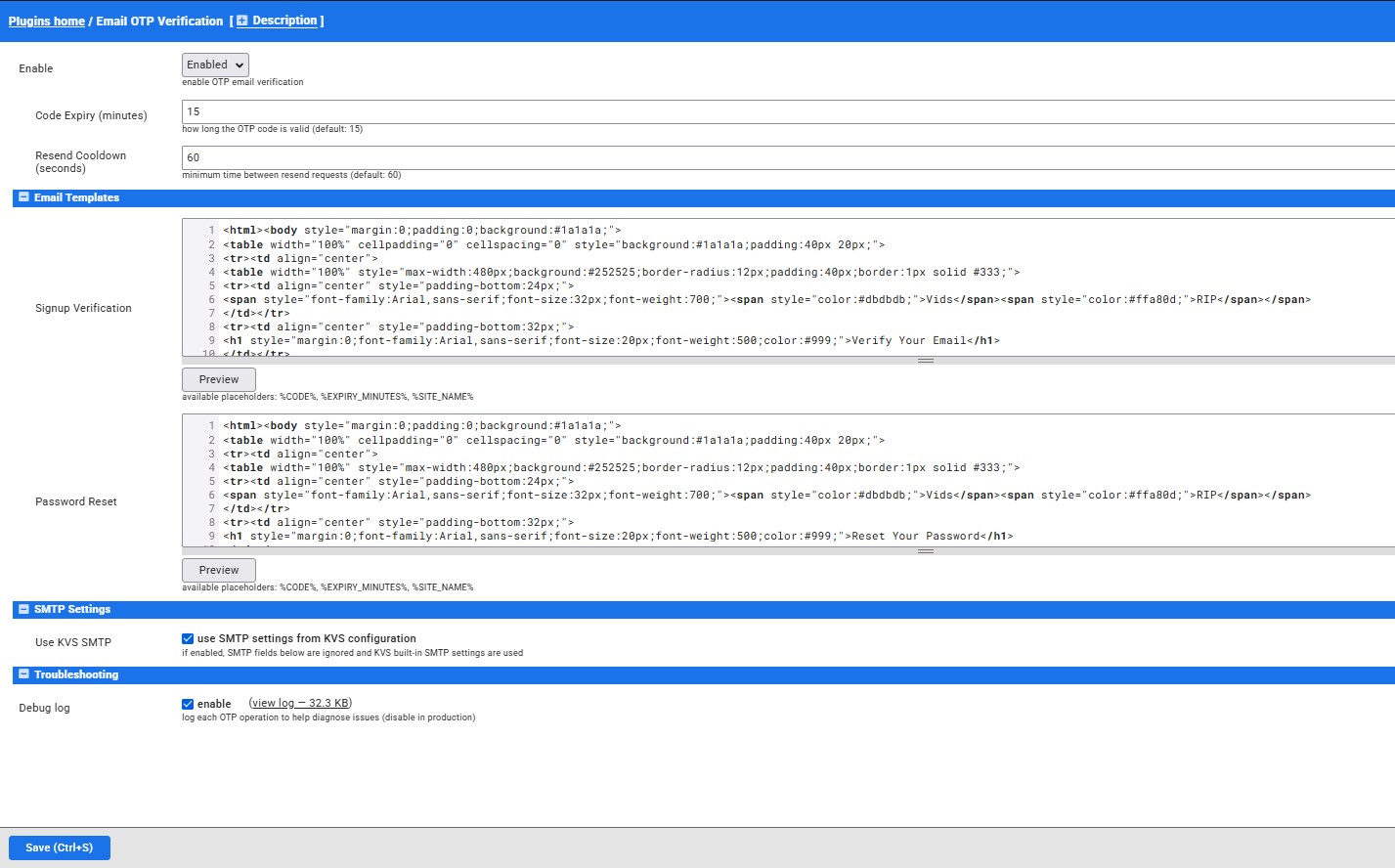Click the Password Reset editor resize handle
This screenshot has height=868, width=1395.
pyautogui.click(x=926, y=551)
